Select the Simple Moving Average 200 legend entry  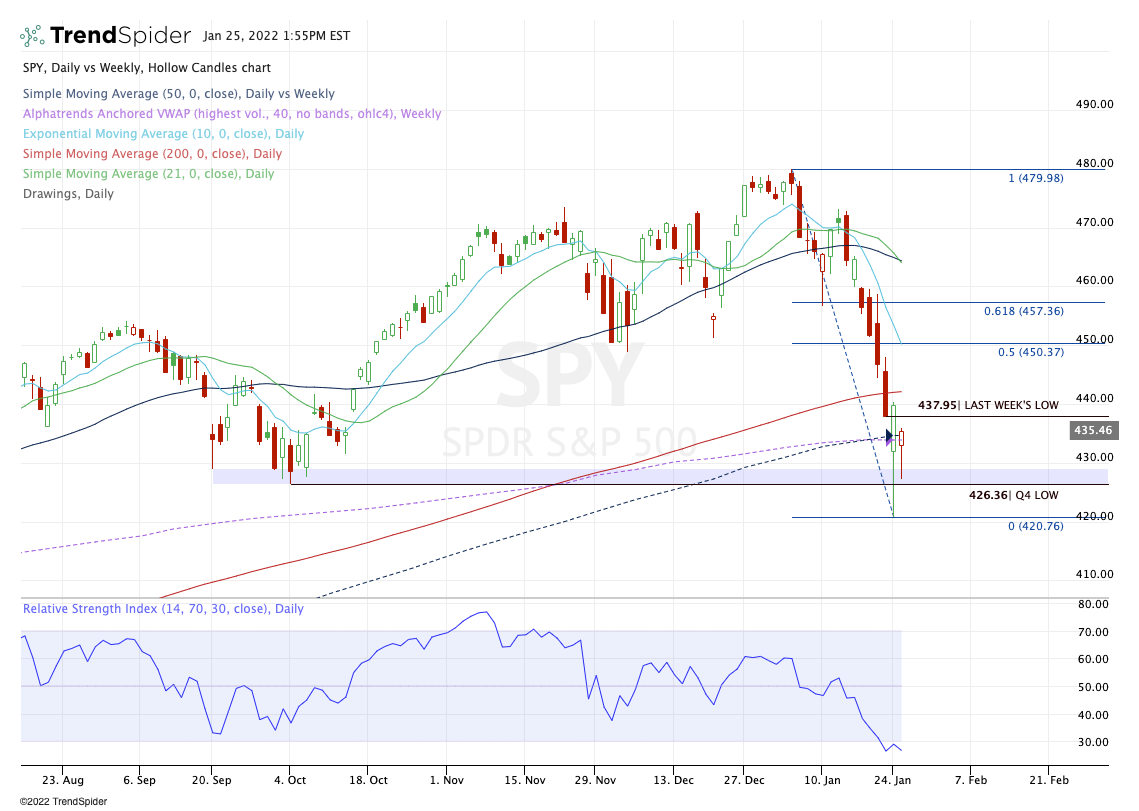pyautogui.click(x=153, y=153)
